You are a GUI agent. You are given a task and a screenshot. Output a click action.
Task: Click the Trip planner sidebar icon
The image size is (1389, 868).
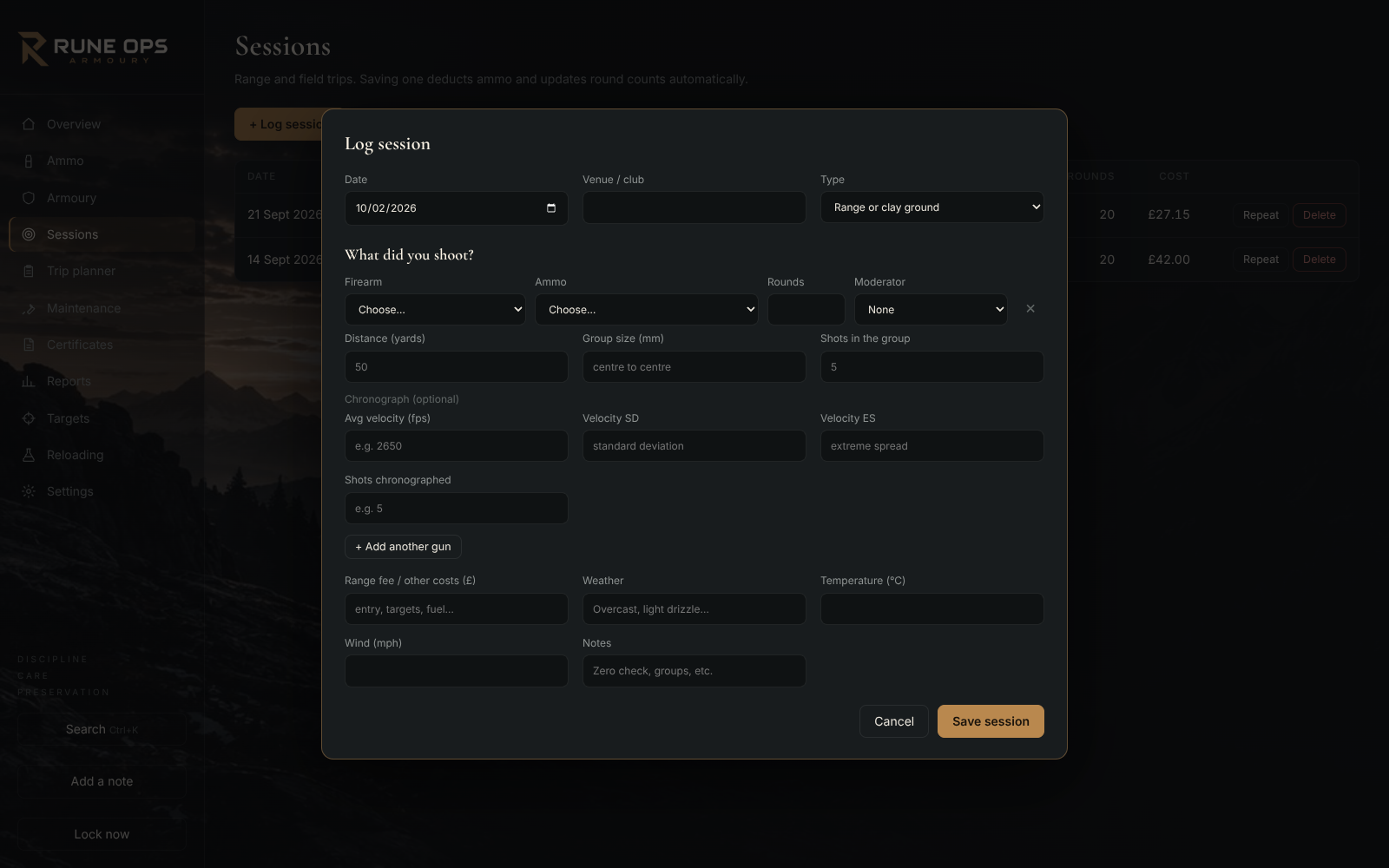pos(29,271)
